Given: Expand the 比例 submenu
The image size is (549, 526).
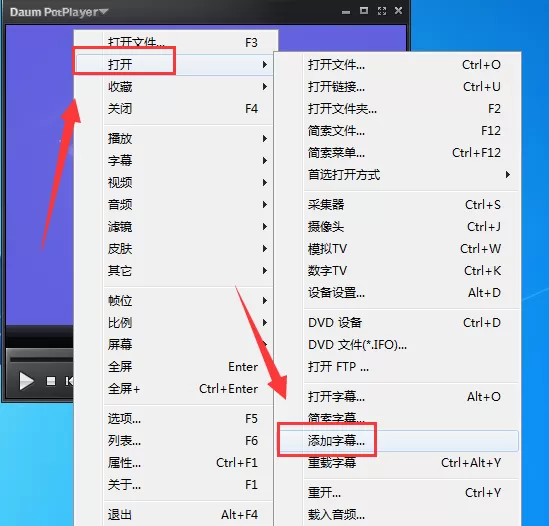Looking at the screenshot, I should (174, 323).
